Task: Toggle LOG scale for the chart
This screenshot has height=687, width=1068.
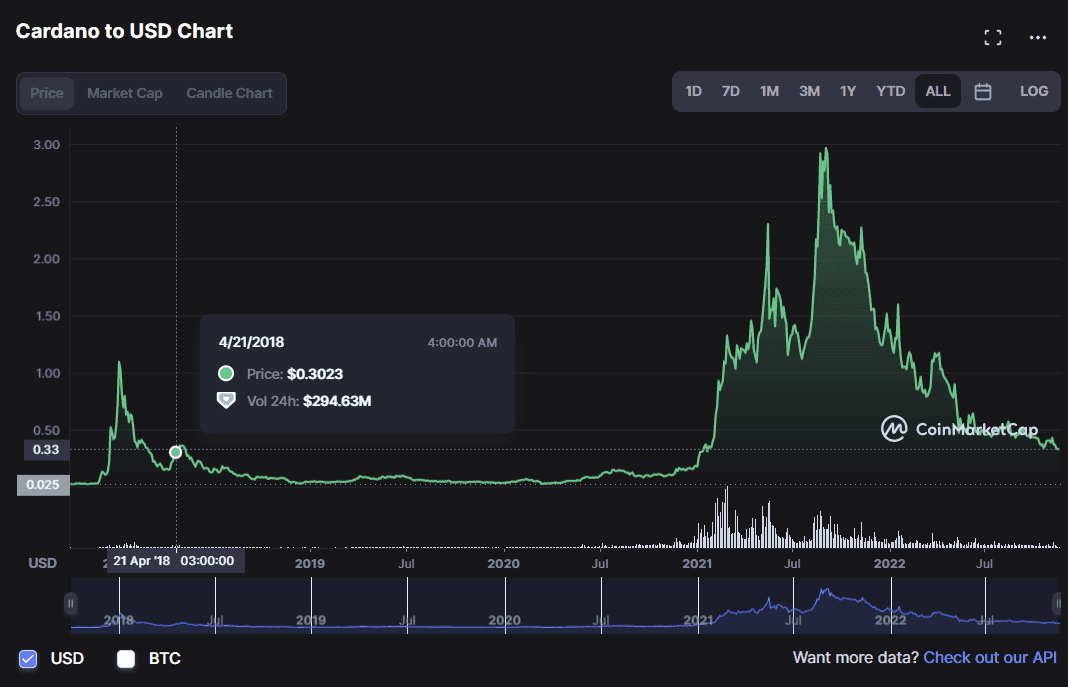Action: click(x=1034, y=91)
